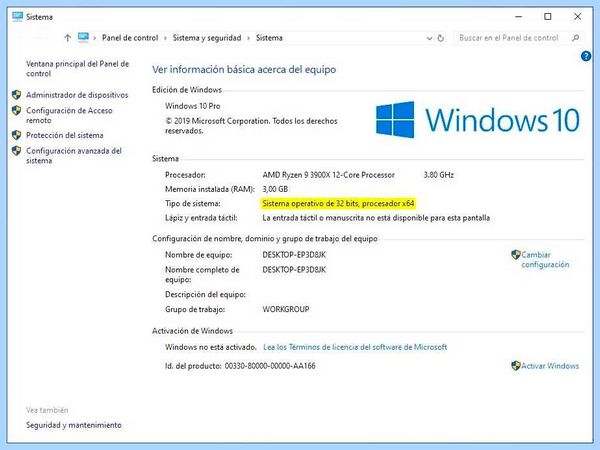Open Lea los Términos de licencia link
Viewport: 600px width, 450px height.
(x=355, y=347)
